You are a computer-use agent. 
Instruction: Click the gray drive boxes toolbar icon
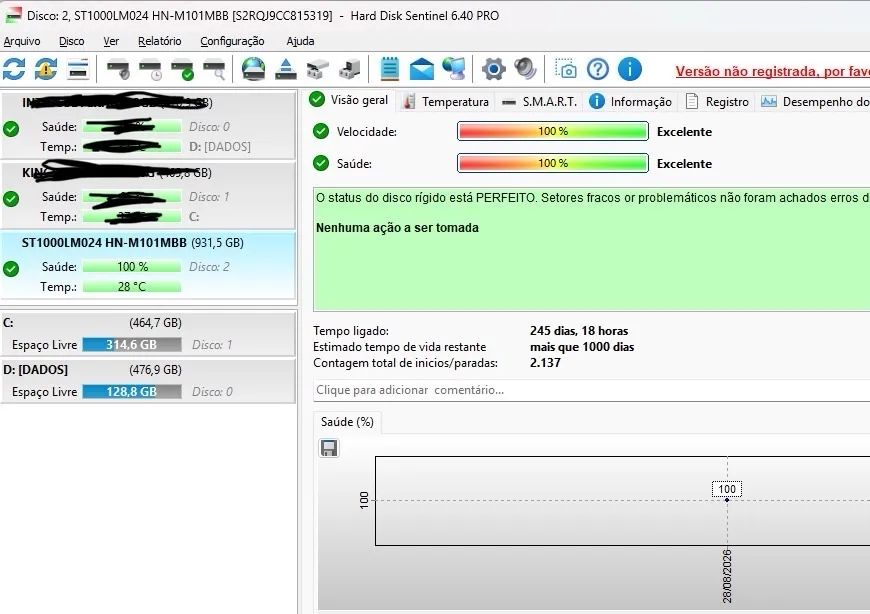(x=350, y=69)
